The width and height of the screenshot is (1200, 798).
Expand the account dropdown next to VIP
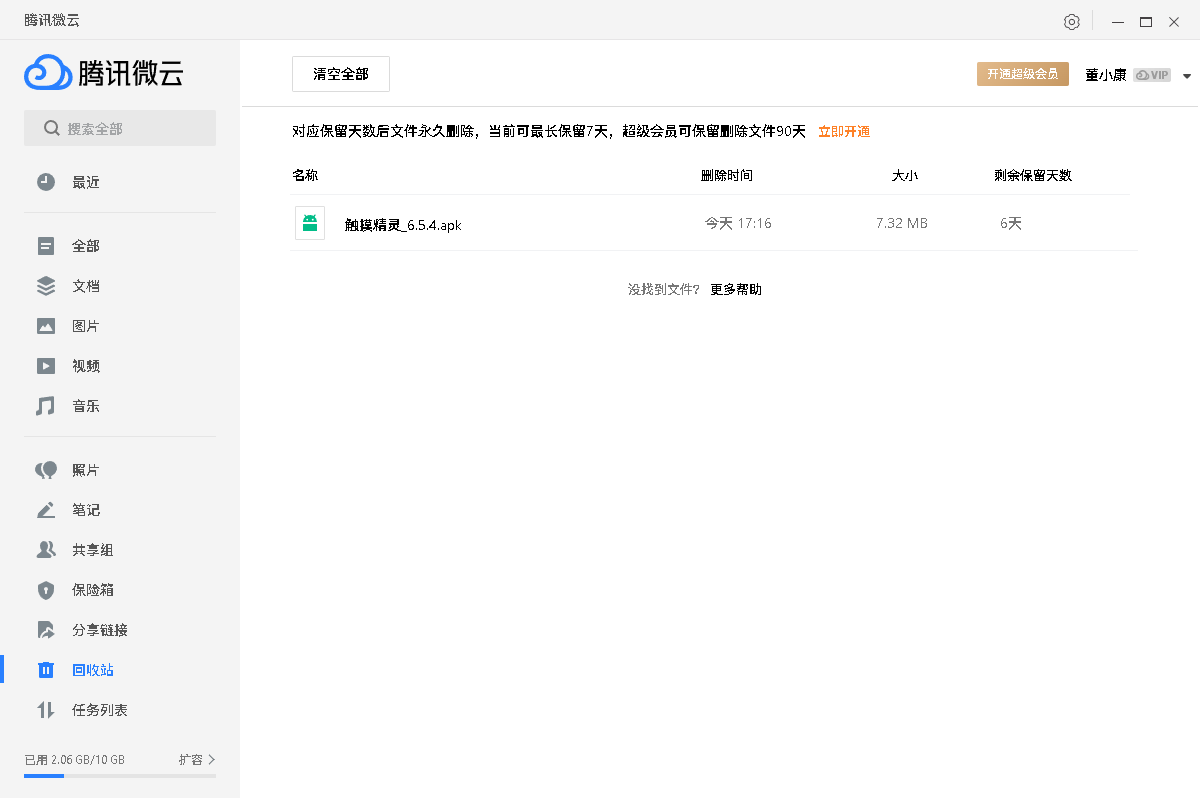pos(1186,73)
